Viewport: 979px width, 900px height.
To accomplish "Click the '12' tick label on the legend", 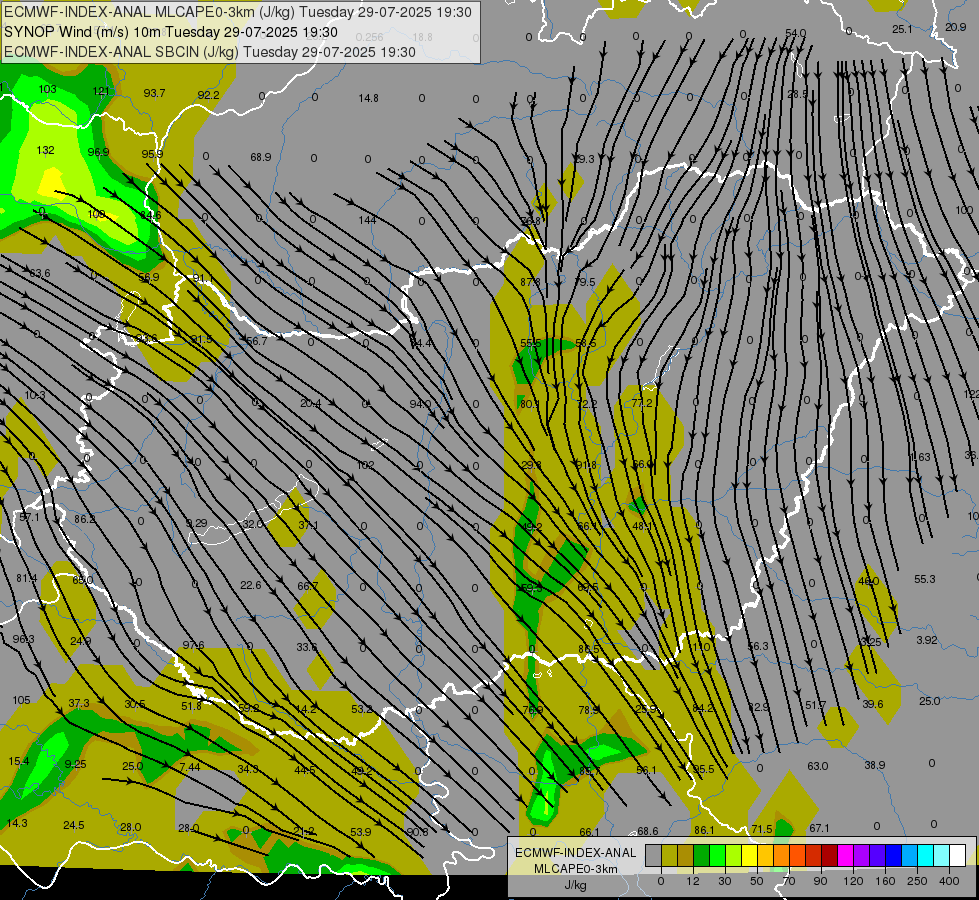I will 693,881.
